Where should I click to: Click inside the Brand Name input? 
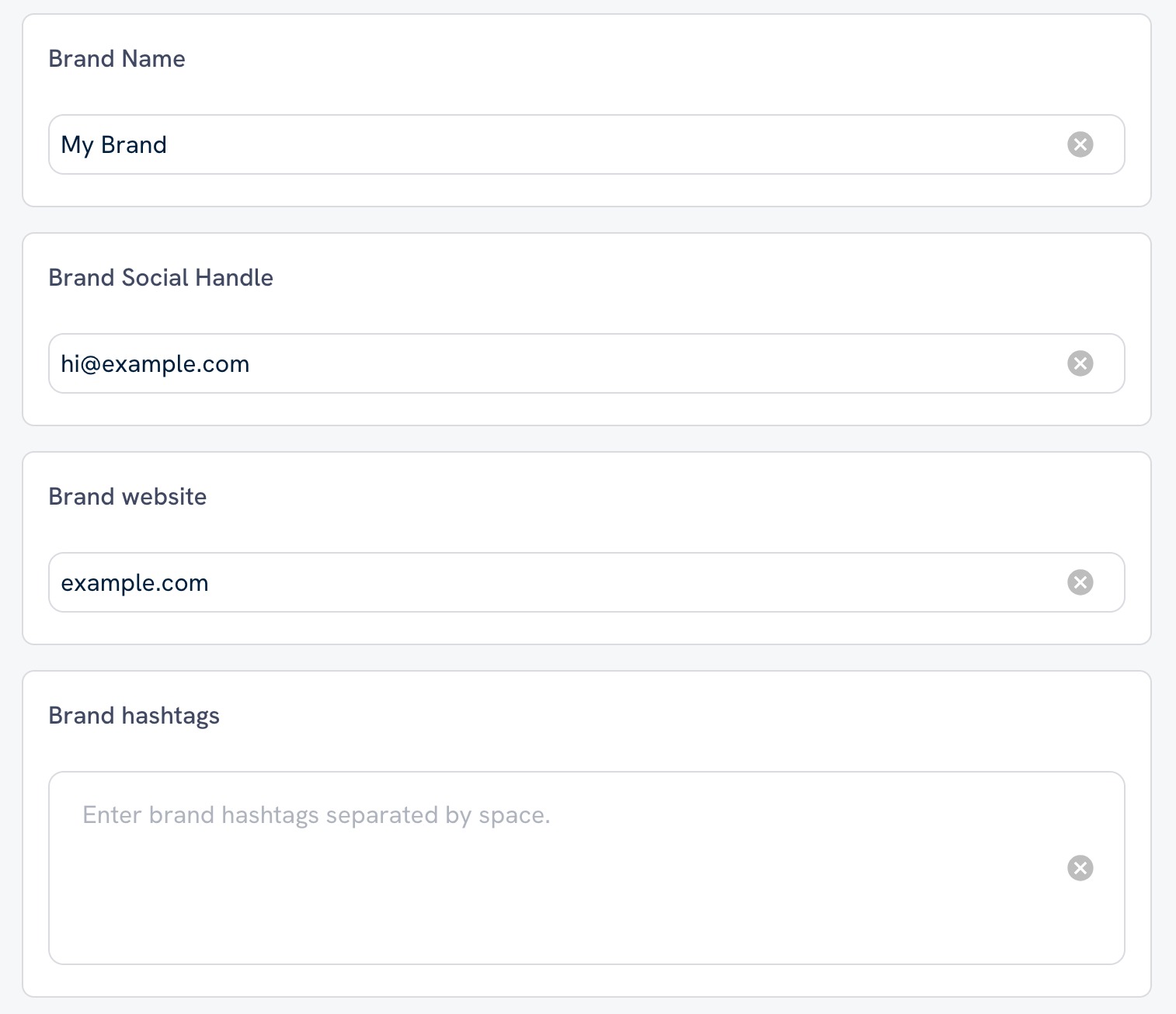544,144
